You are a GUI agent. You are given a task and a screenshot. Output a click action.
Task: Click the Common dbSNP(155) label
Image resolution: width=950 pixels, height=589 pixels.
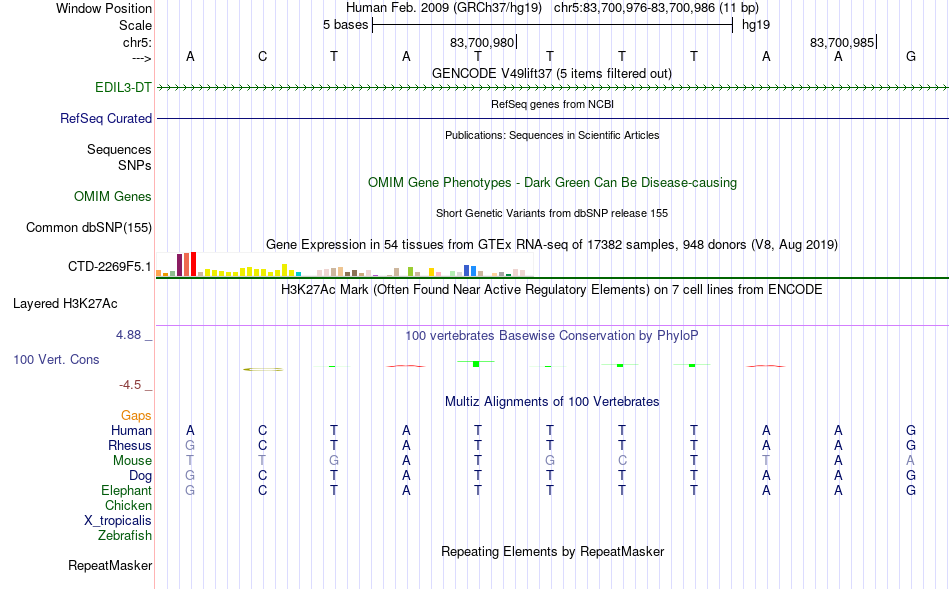click(x=88, y=227)
